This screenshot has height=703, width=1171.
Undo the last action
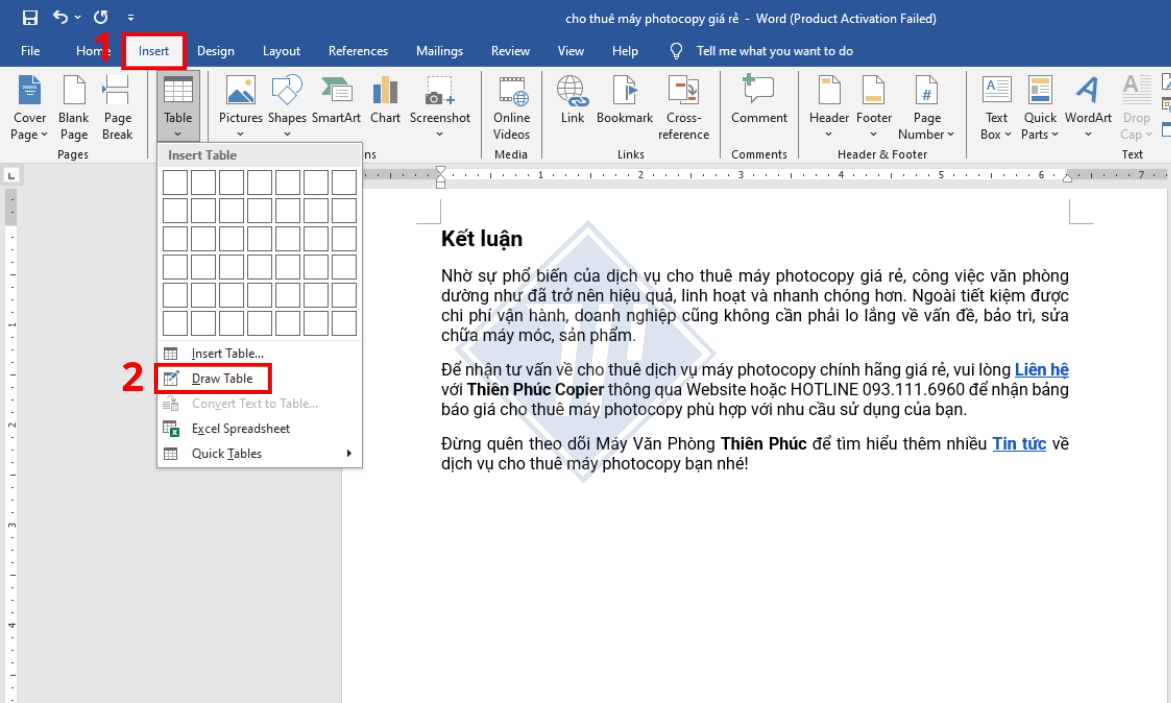(60, 17)
